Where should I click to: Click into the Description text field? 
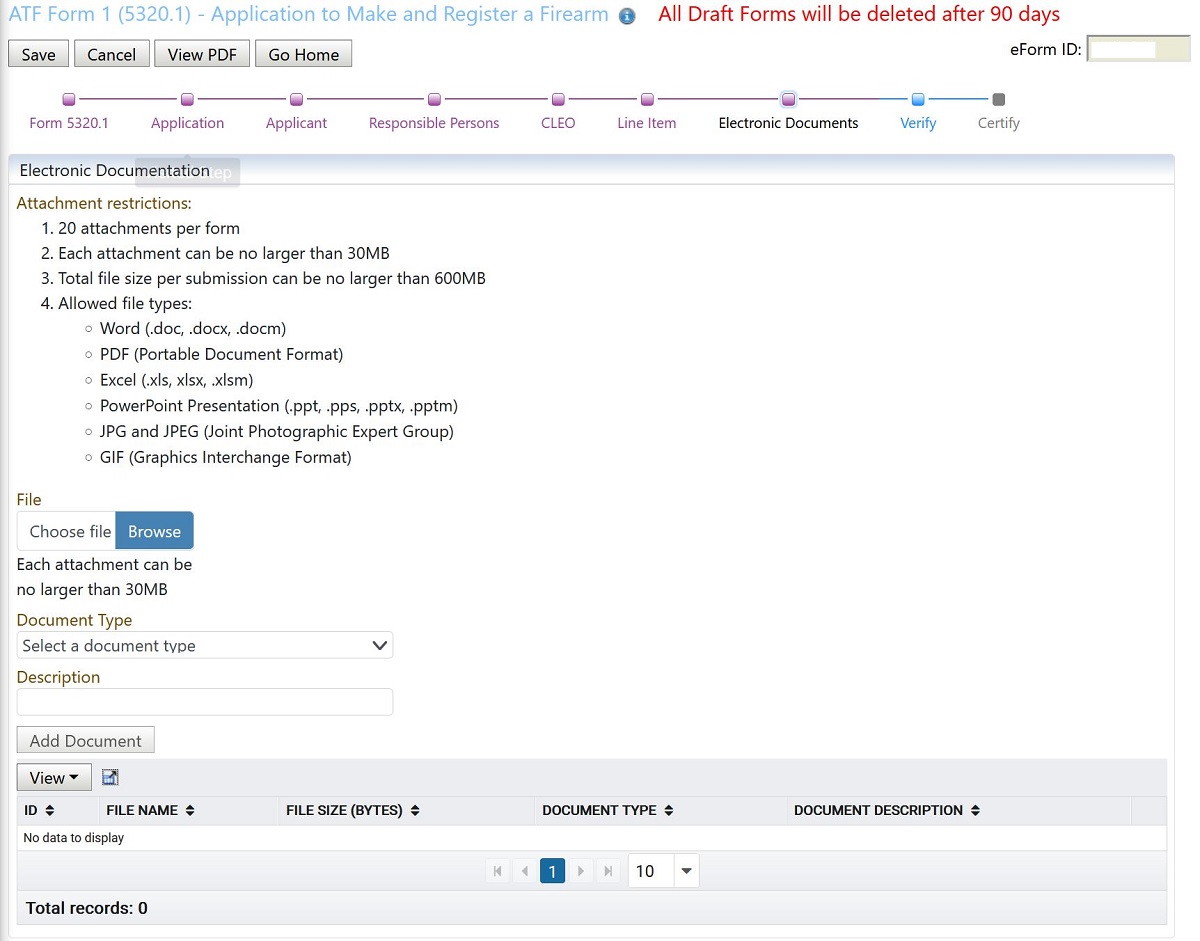click(x=205, y=702)
